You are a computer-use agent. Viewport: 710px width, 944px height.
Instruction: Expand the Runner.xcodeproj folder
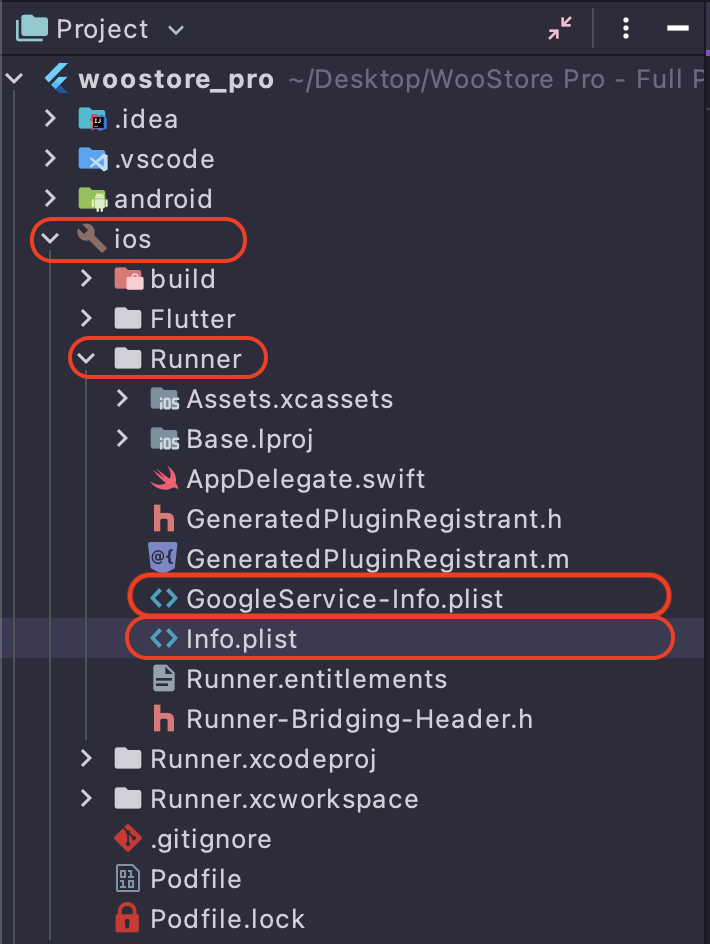point(85,759)
